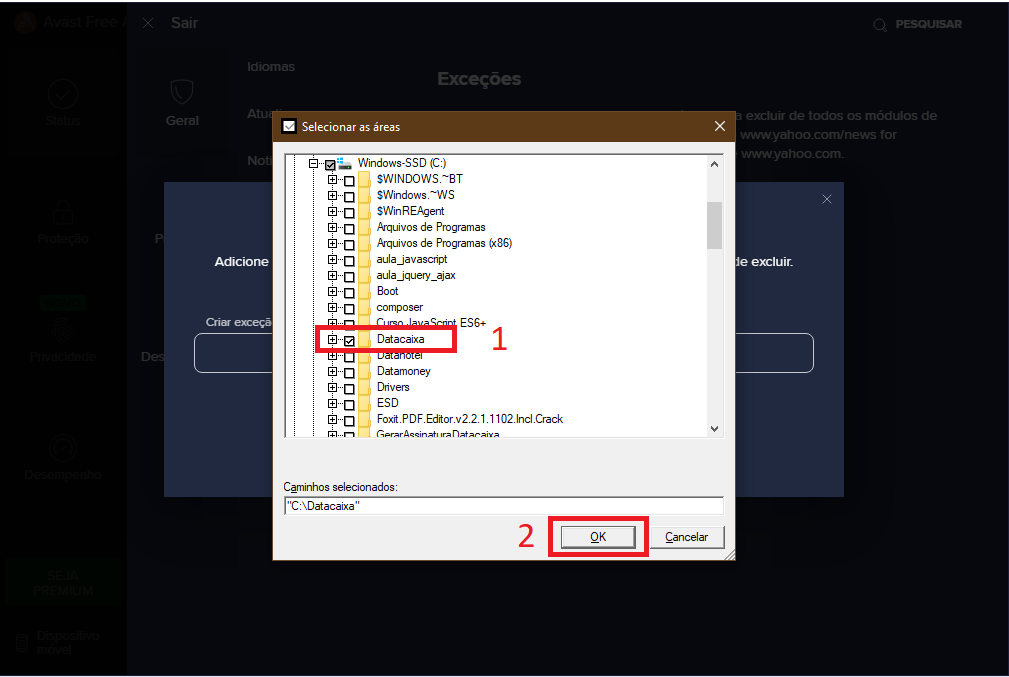Tick the Arquivos de Programas checkbox
This screenshot has width=1009, height=677.
(x=349, y=229)
